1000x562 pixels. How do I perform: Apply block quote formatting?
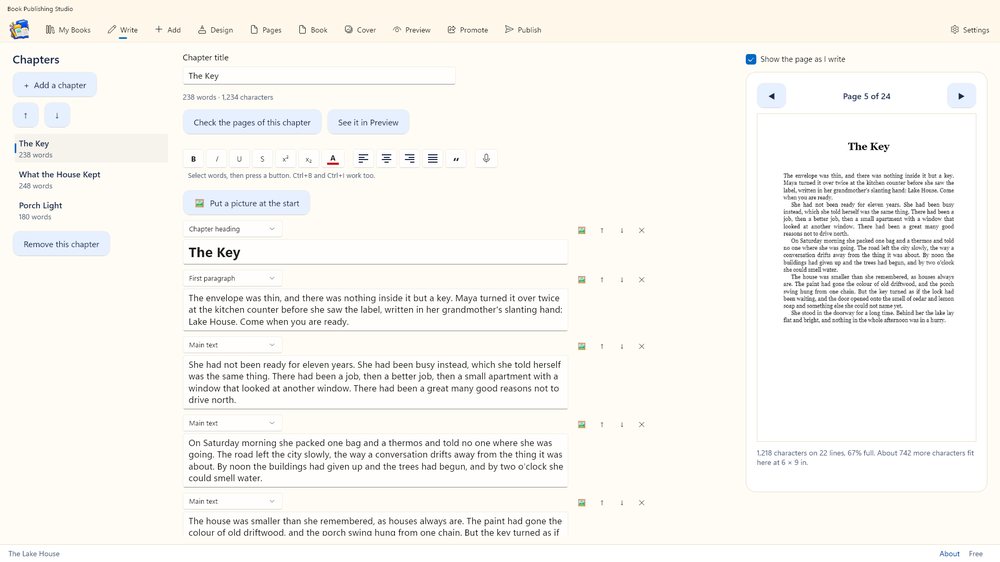click(455, 159)
